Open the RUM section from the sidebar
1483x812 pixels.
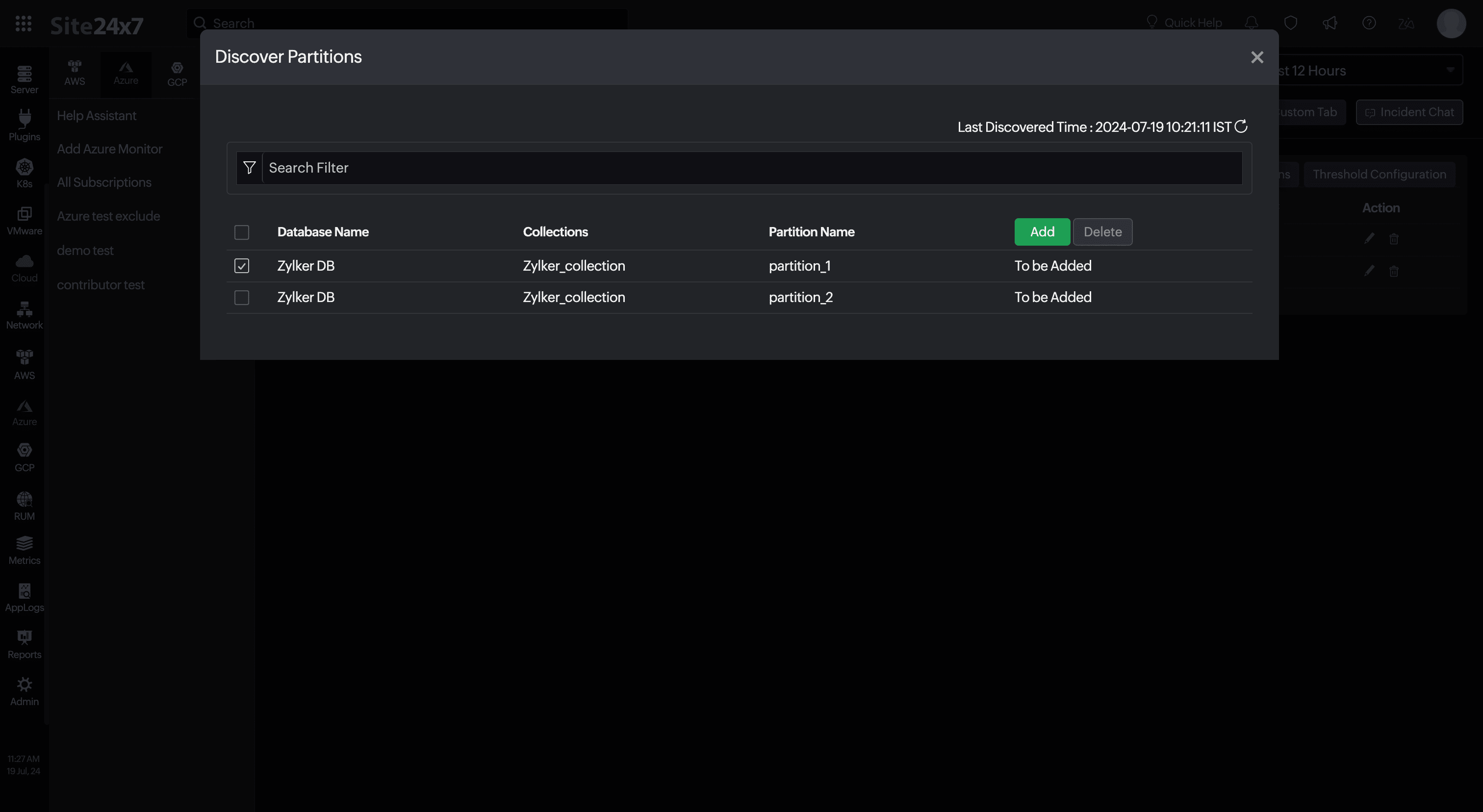coord(24,504)
